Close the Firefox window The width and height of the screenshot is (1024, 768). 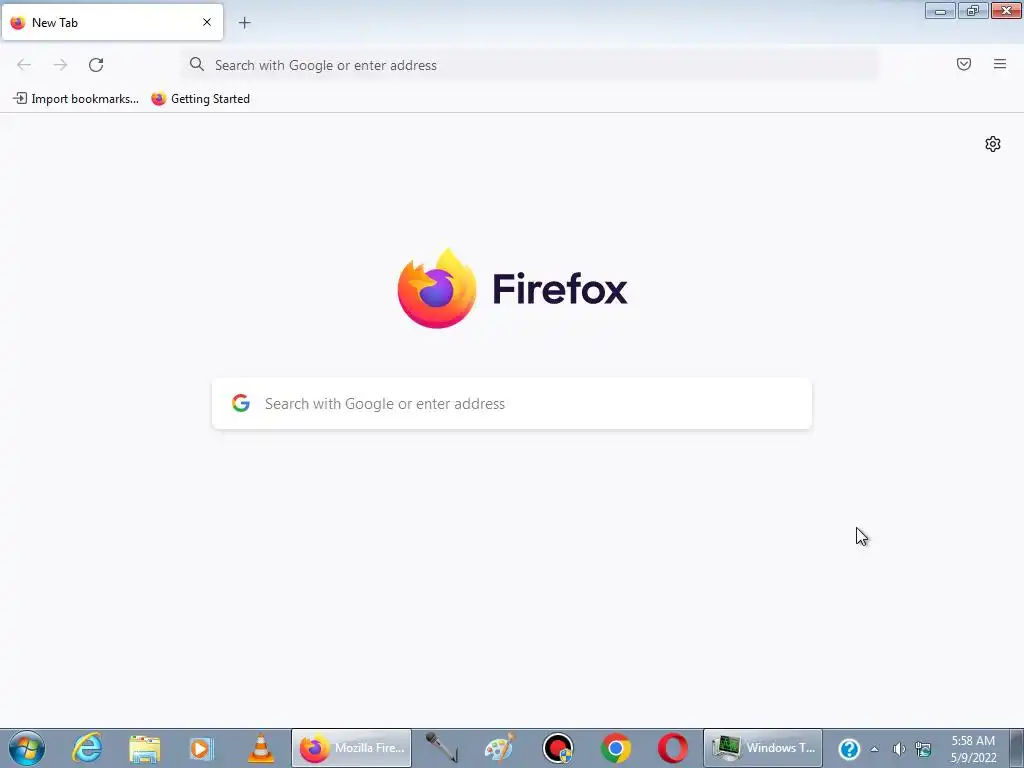coord(1006,10)
